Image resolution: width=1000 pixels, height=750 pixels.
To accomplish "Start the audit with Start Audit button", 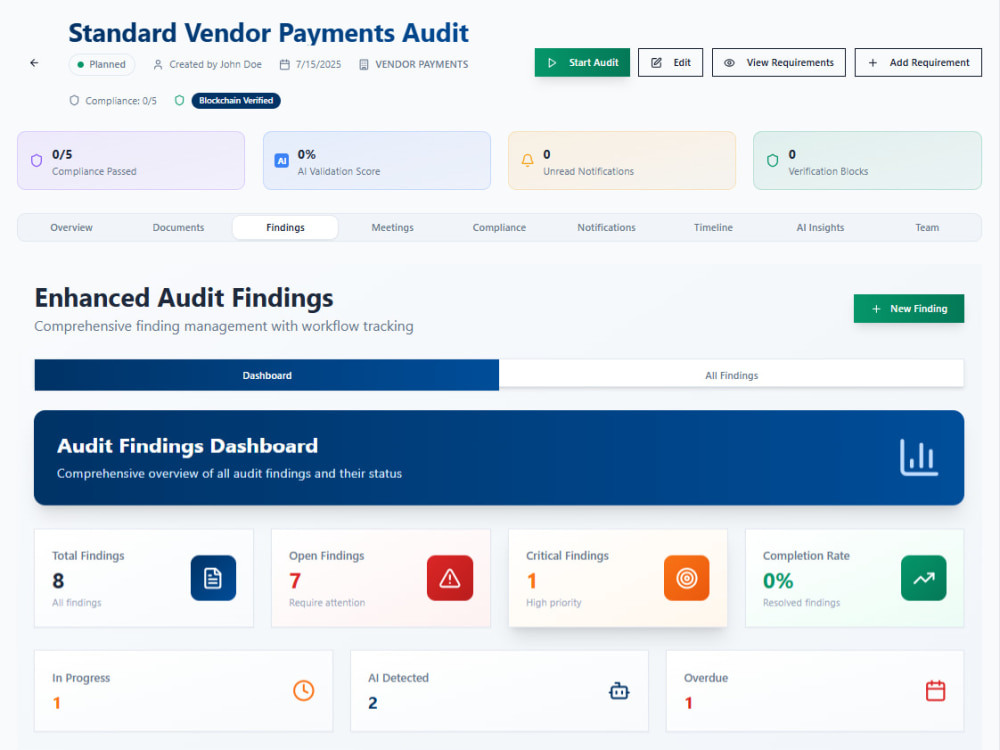I will coord(582,62).
